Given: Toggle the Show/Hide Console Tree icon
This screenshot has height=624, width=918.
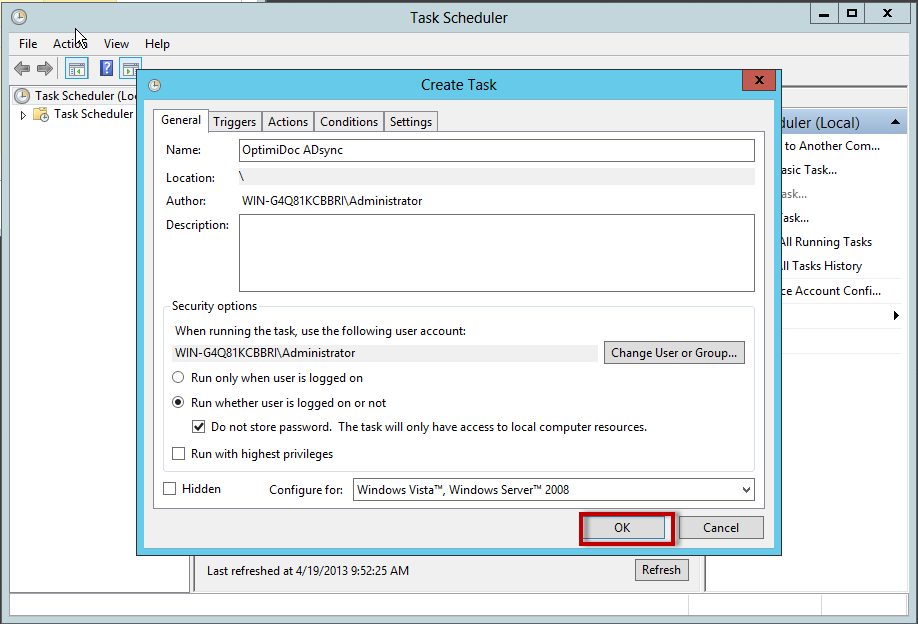Looking at the screenshot, I should (x=76, y=68).
